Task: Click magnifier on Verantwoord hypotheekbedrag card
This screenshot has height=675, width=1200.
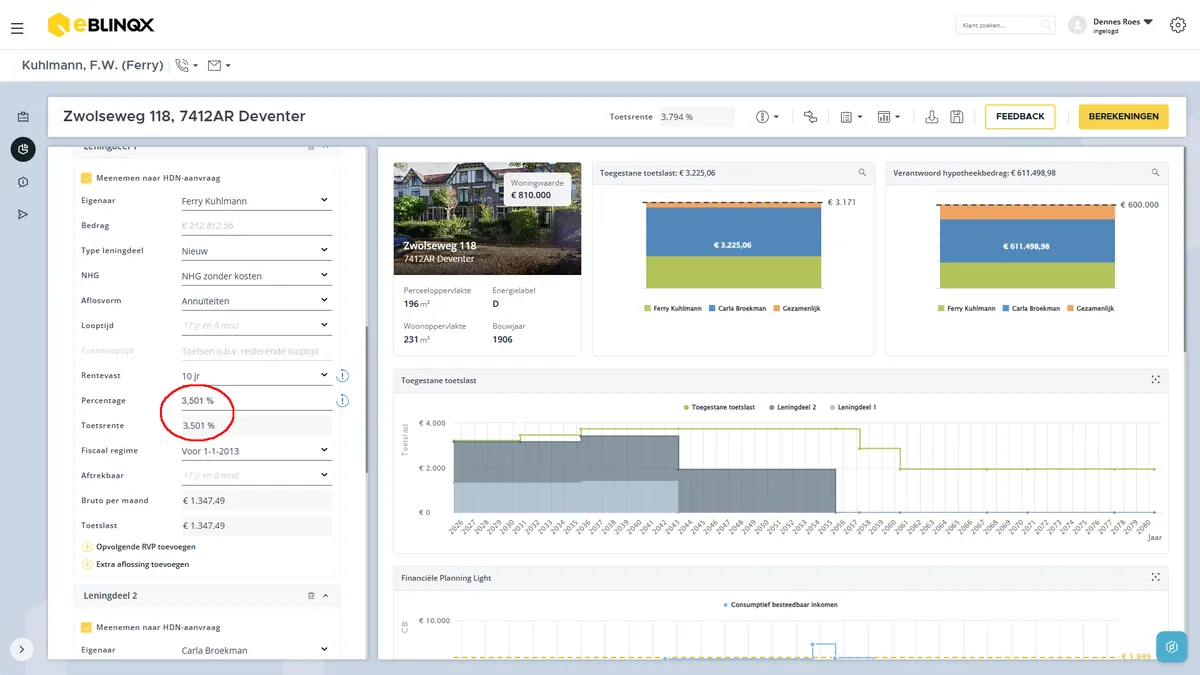Action: [x=1156, y=173]
